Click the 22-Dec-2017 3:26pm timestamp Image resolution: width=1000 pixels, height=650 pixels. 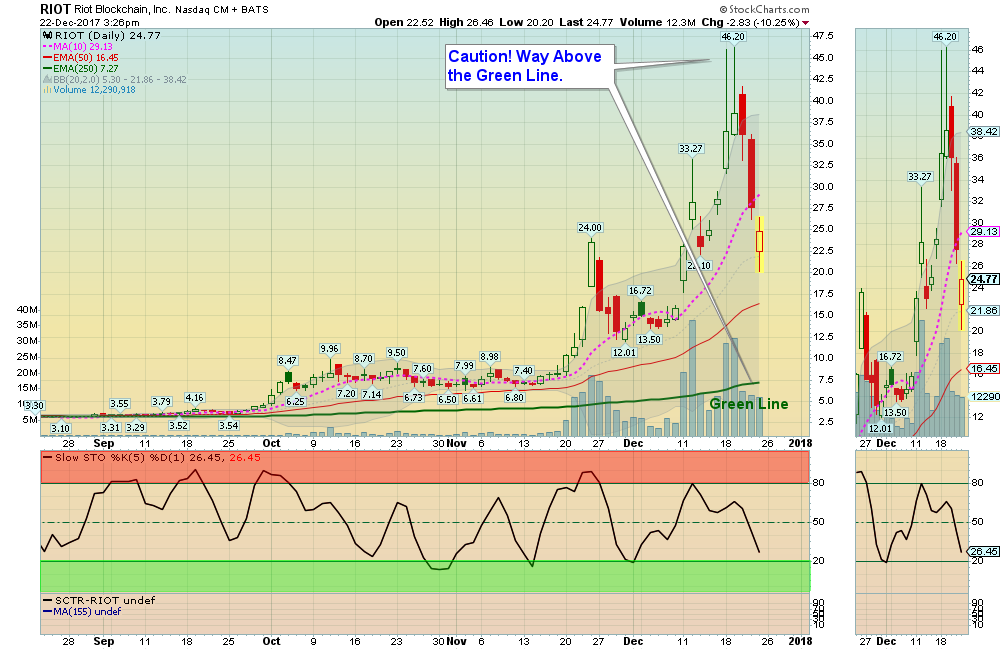coord(89,22)
